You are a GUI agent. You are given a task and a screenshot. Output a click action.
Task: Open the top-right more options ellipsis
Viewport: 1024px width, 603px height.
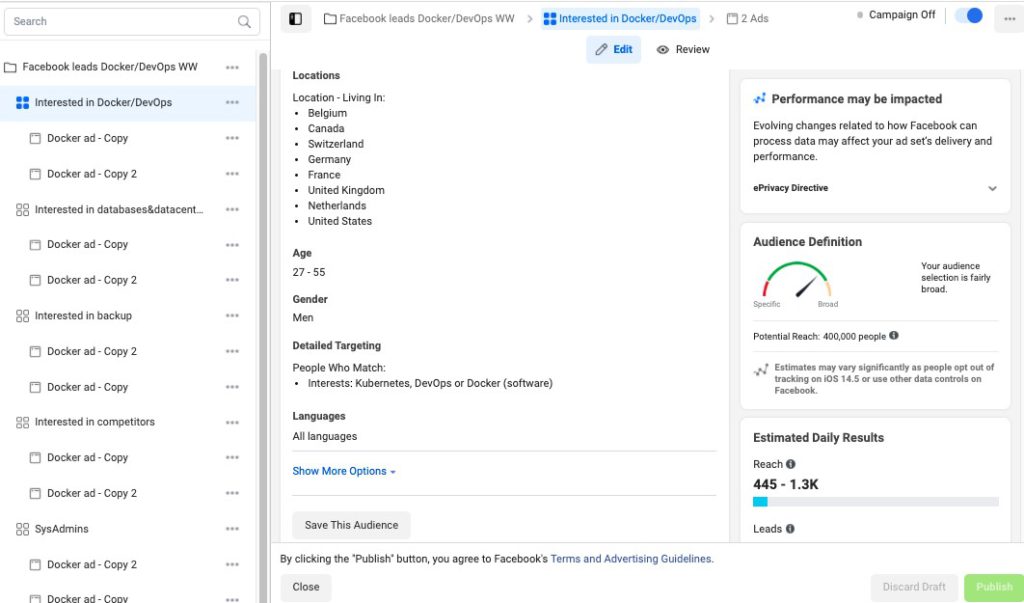click(x=1009, y=19)
